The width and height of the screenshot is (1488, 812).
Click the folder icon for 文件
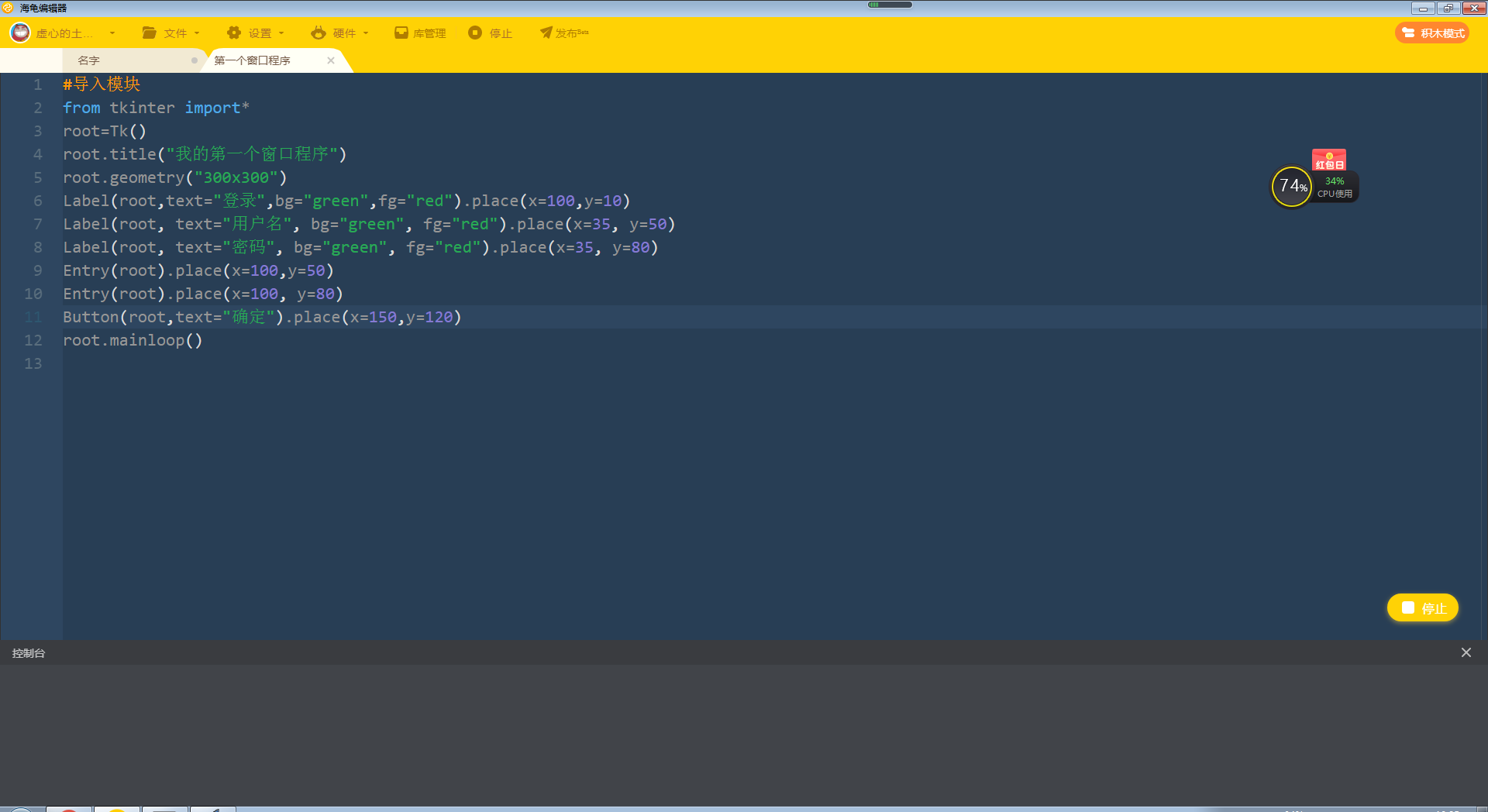(150, 33)
